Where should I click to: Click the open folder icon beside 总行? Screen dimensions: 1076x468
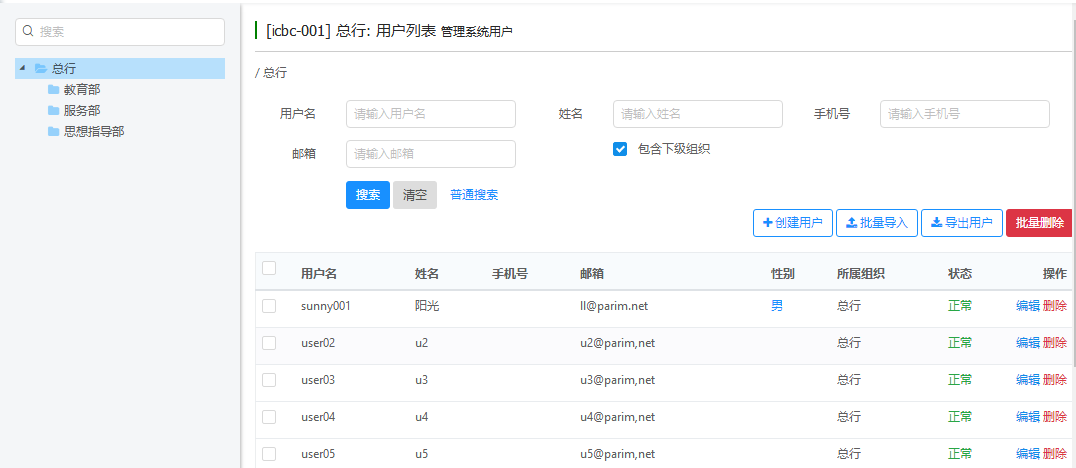pos(40,69)
